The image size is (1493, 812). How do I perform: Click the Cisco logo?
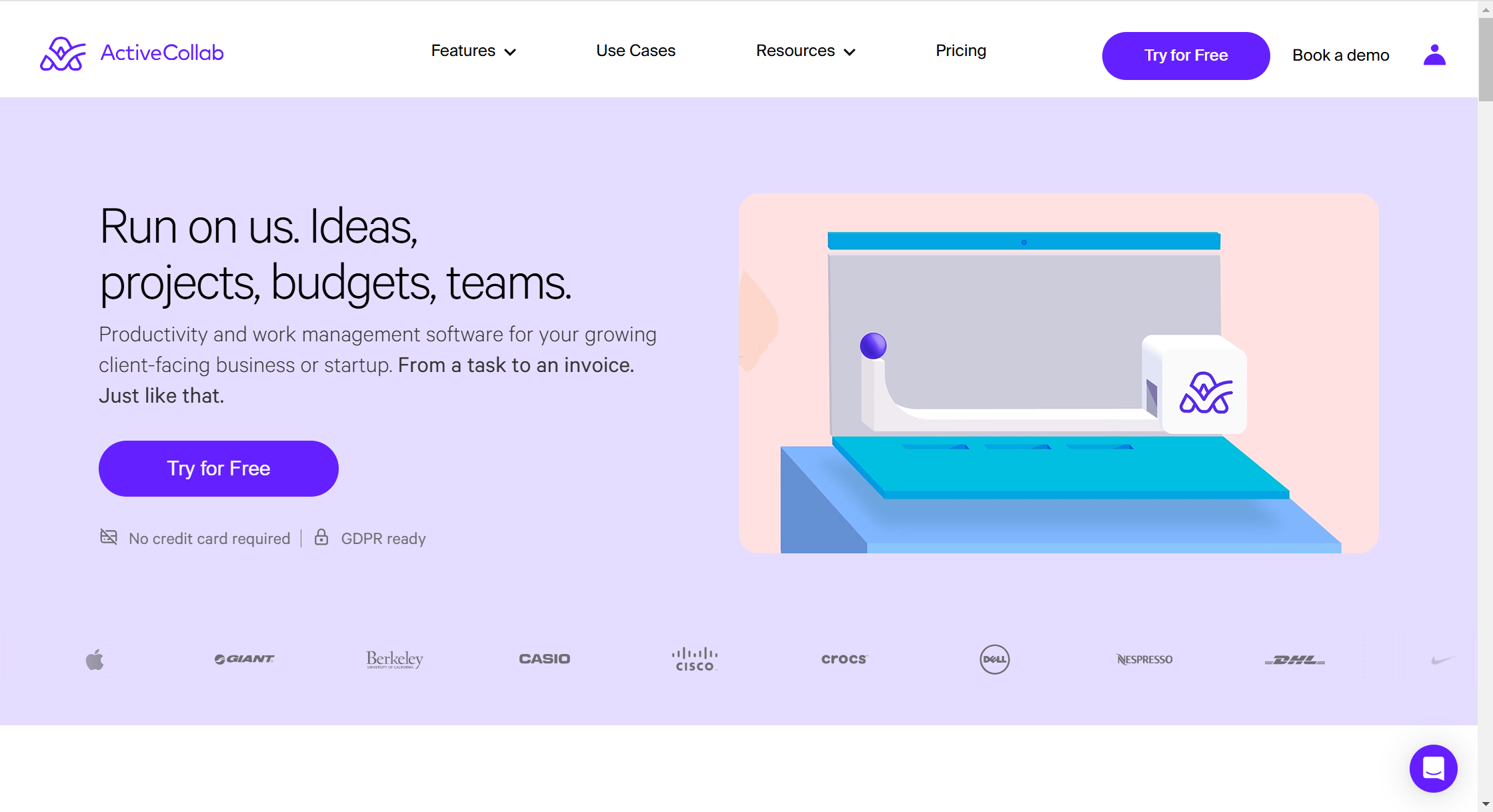(x=694, y=659)
